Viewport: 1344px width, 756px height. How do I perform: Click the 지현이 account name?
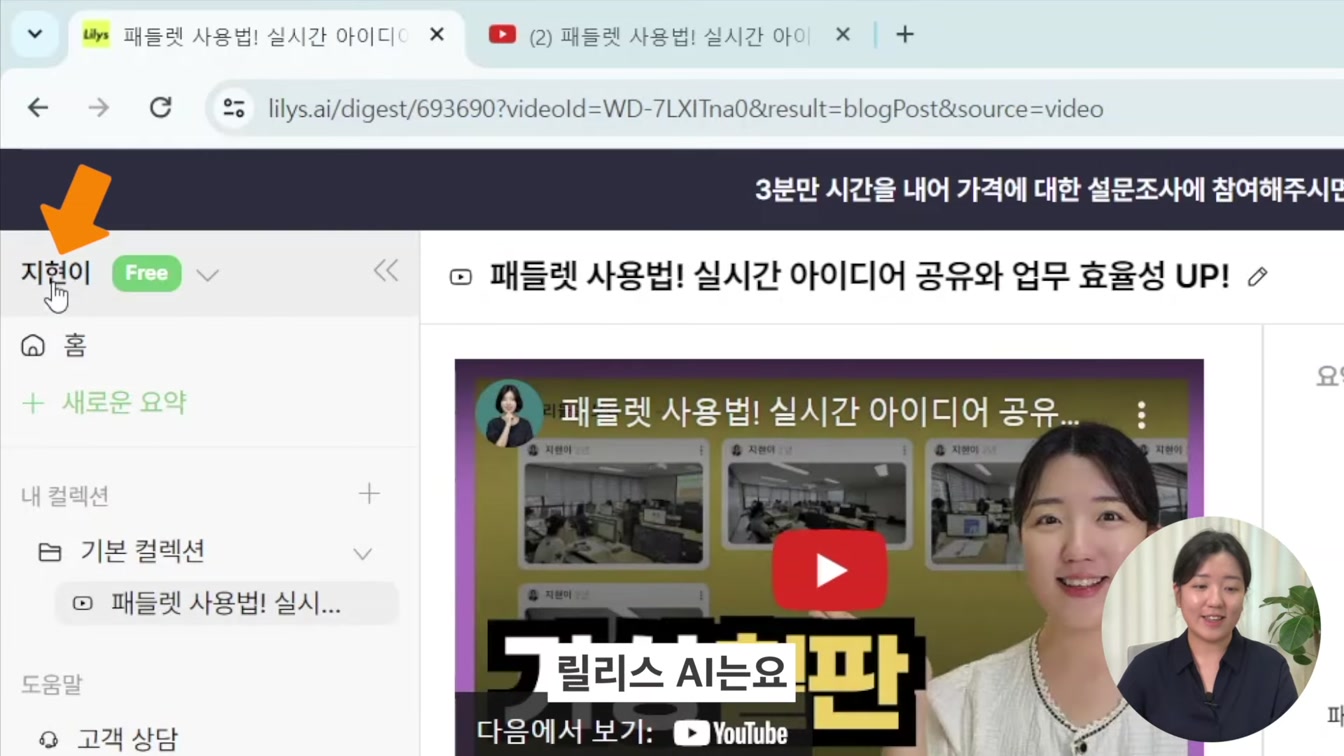tap(56, 274)
